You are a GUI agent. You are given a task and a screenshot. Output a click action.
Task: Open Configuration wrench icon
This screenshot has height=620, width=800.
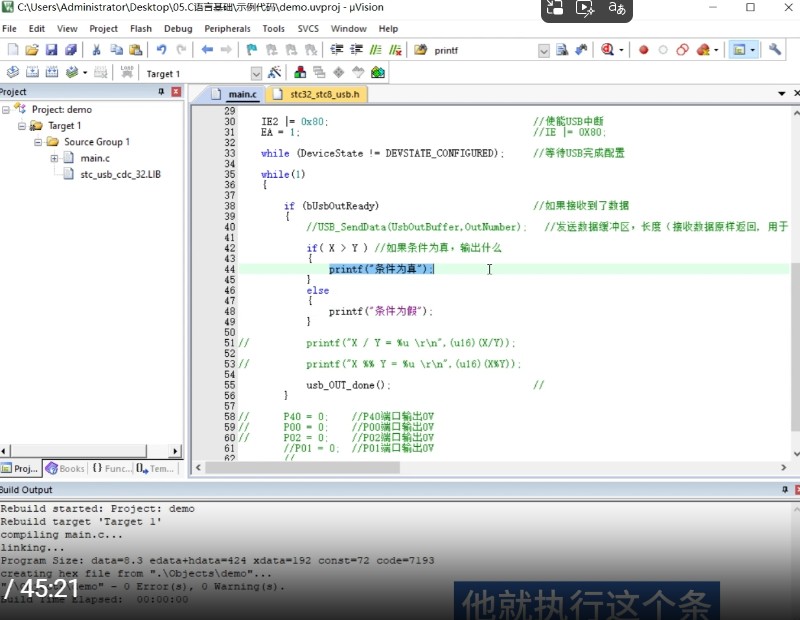pos(774,50)
